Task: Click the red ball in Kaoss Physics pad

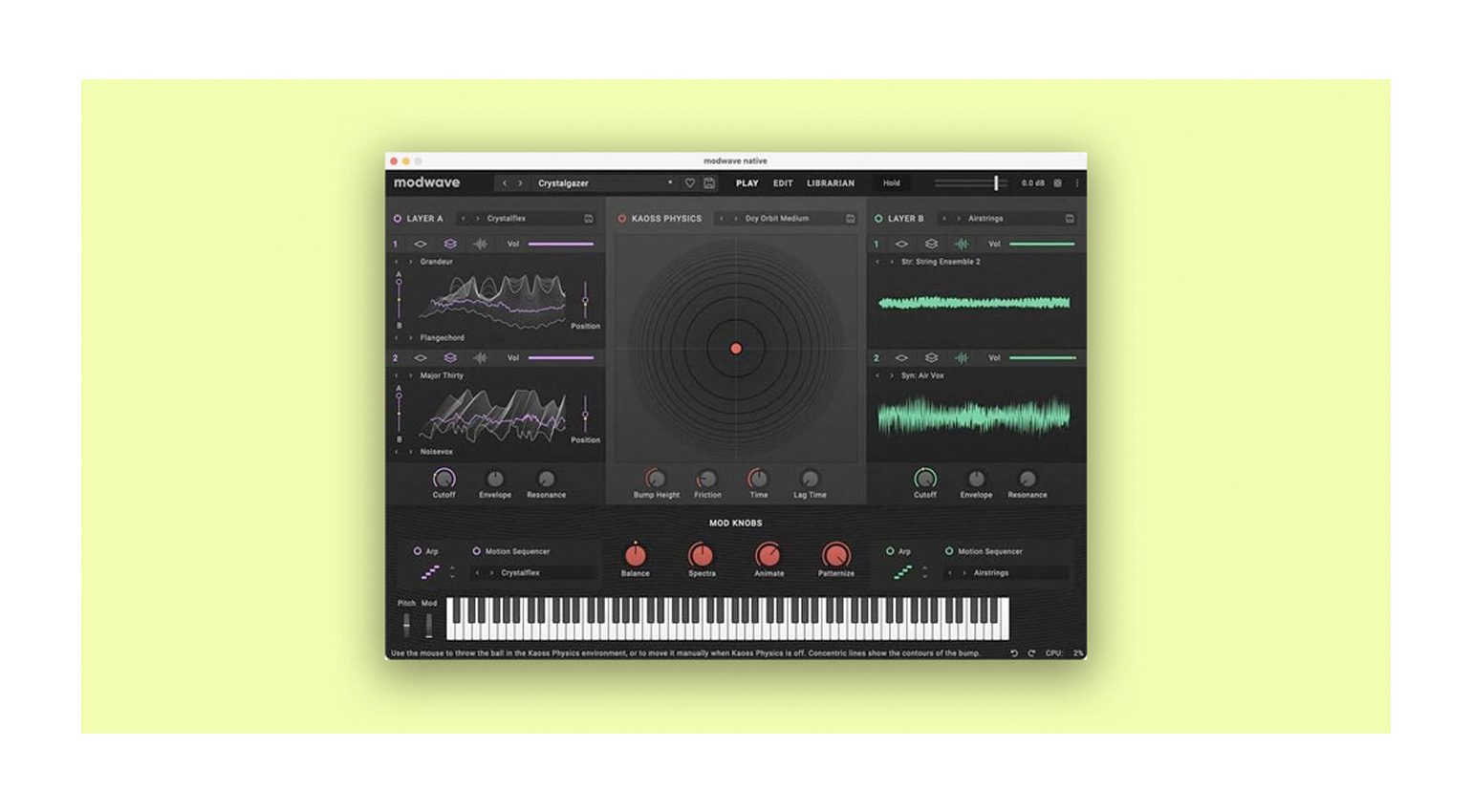Action: pyautogui.click(x=736, y=349)
